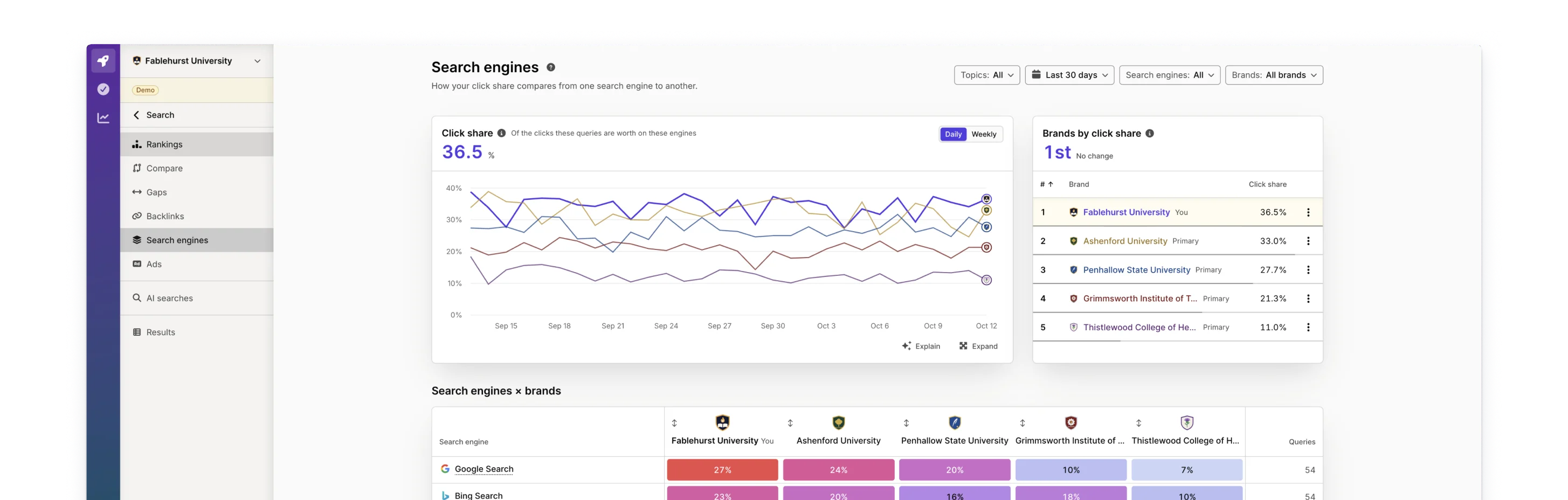Open Ads in the sidebar
This screenshot has height=500, width=1568.
[x=197, y=264]
